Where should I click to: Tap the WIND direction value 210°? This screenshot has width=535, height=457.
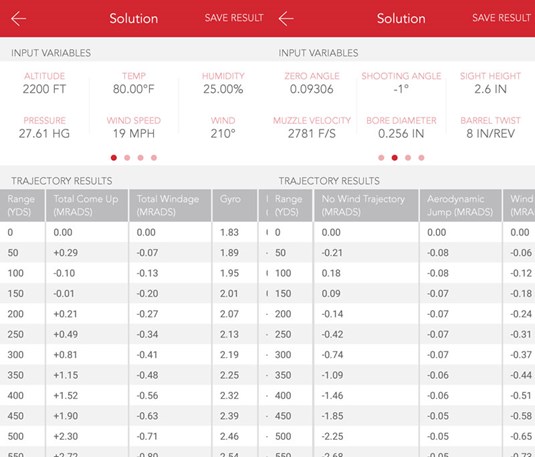[x=223, y=134]
